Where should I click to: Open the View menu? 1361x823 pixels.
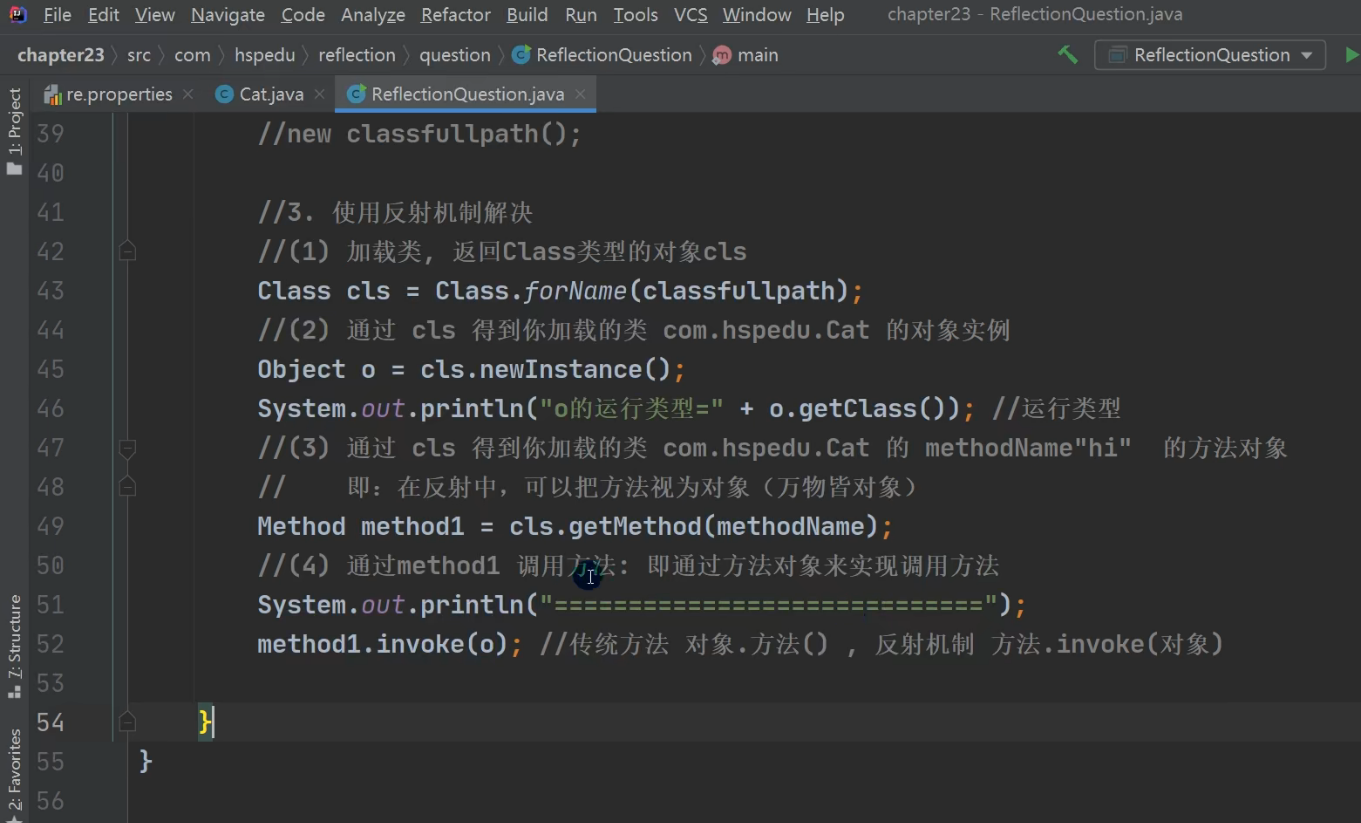tap(154, 15)
